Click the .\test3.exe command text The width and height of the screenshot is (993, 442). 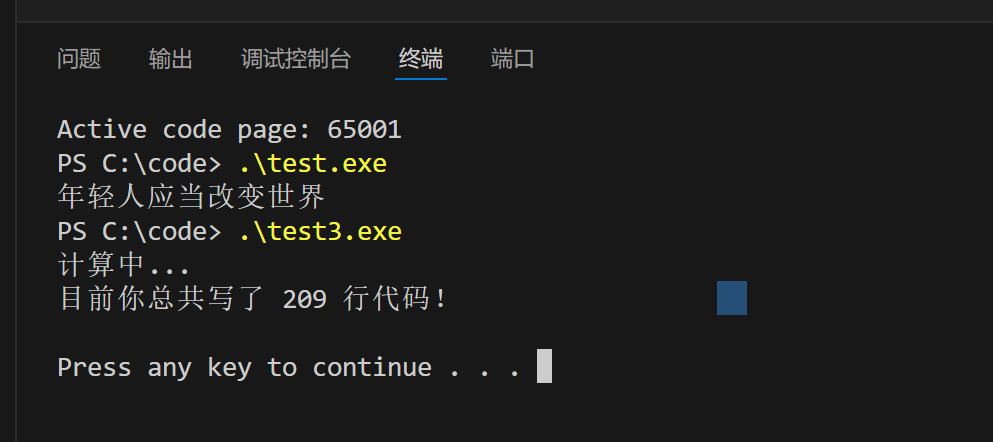(320, 232)
